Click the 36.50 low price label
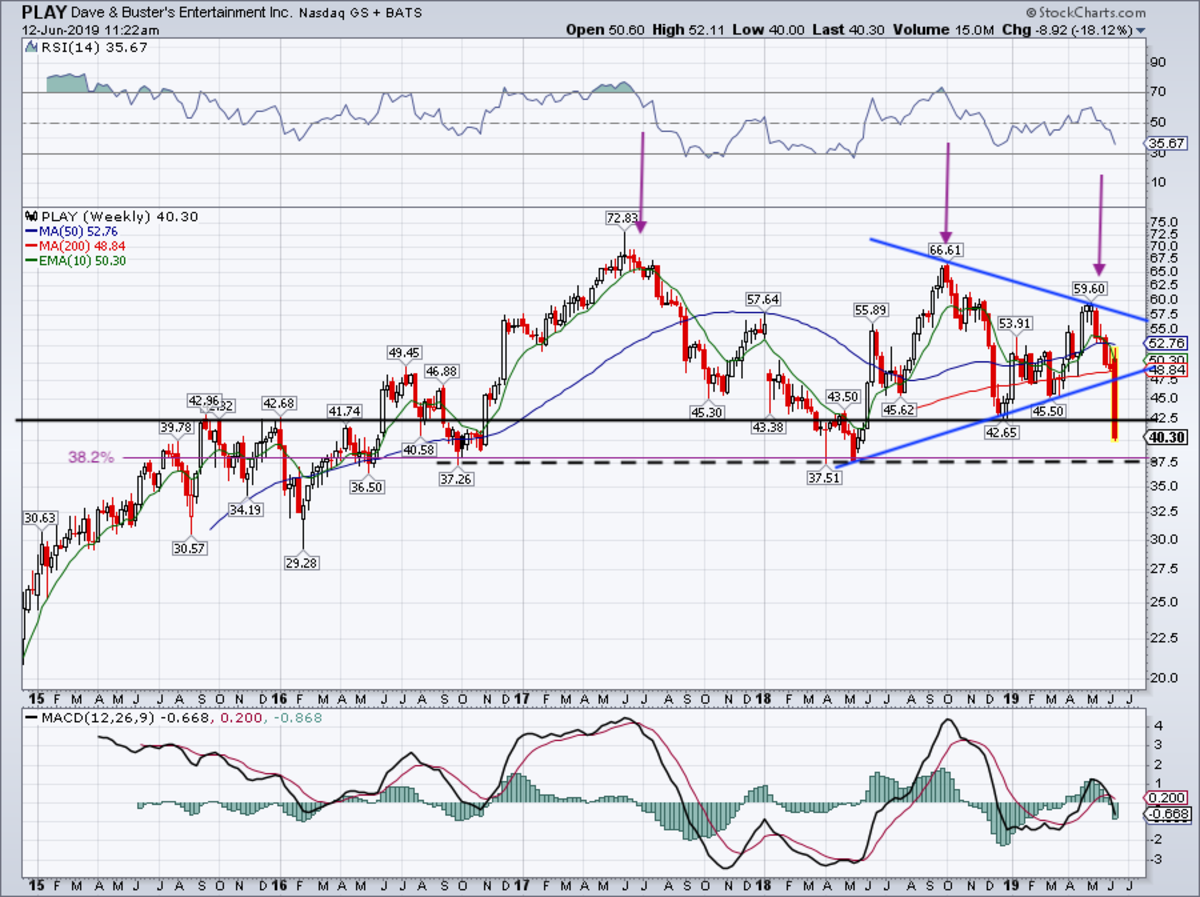This screenshot has height=897, width=1200. pos(369,488)
